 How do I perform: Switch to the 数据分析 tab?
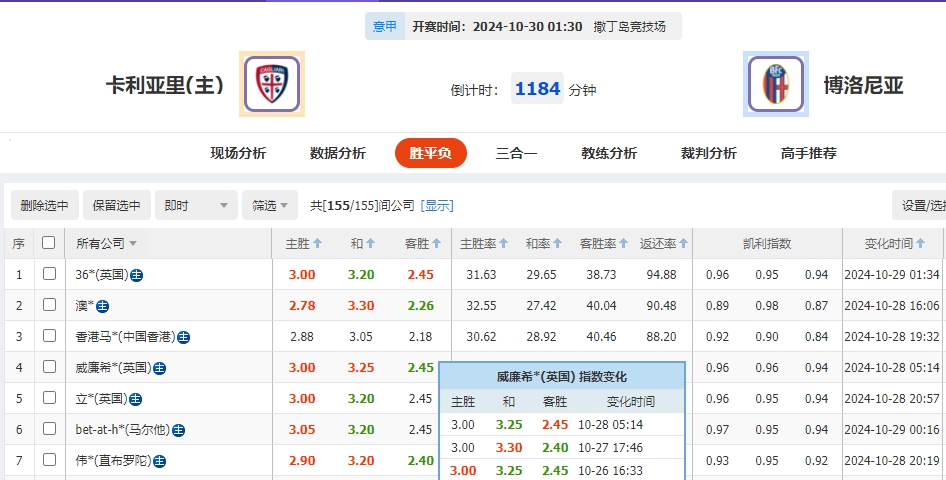tap(338, 153)
